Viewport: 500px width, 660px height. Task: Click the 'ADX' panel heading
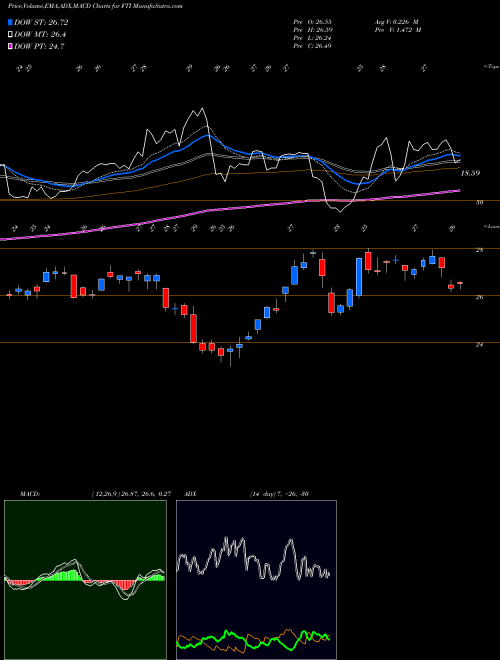190,494
